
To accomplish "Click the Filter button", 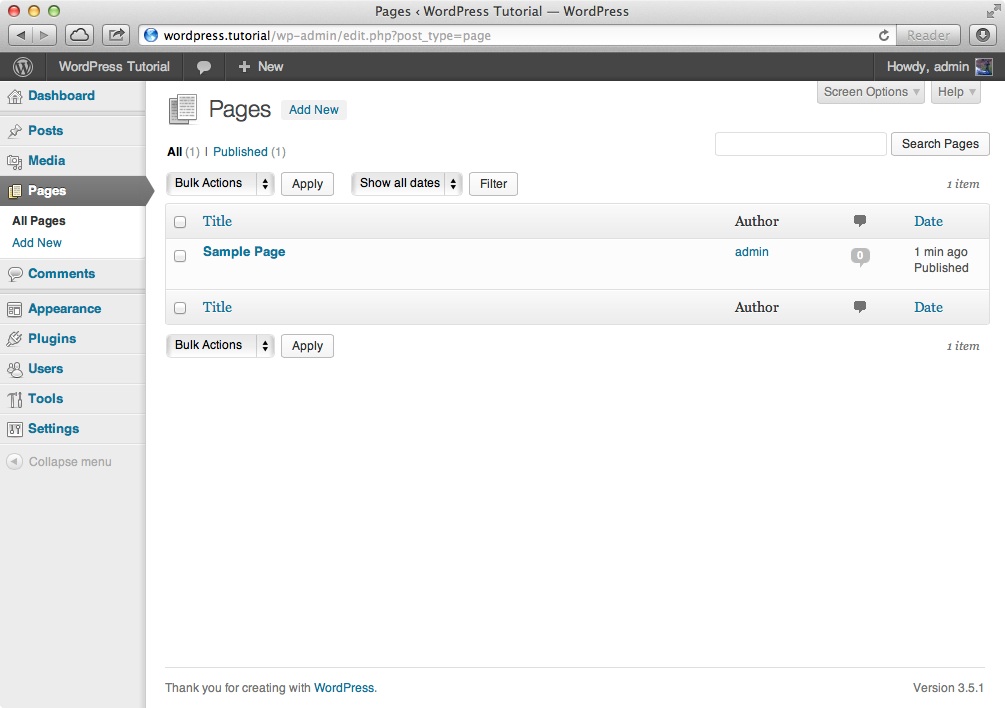I will (493, 184).
